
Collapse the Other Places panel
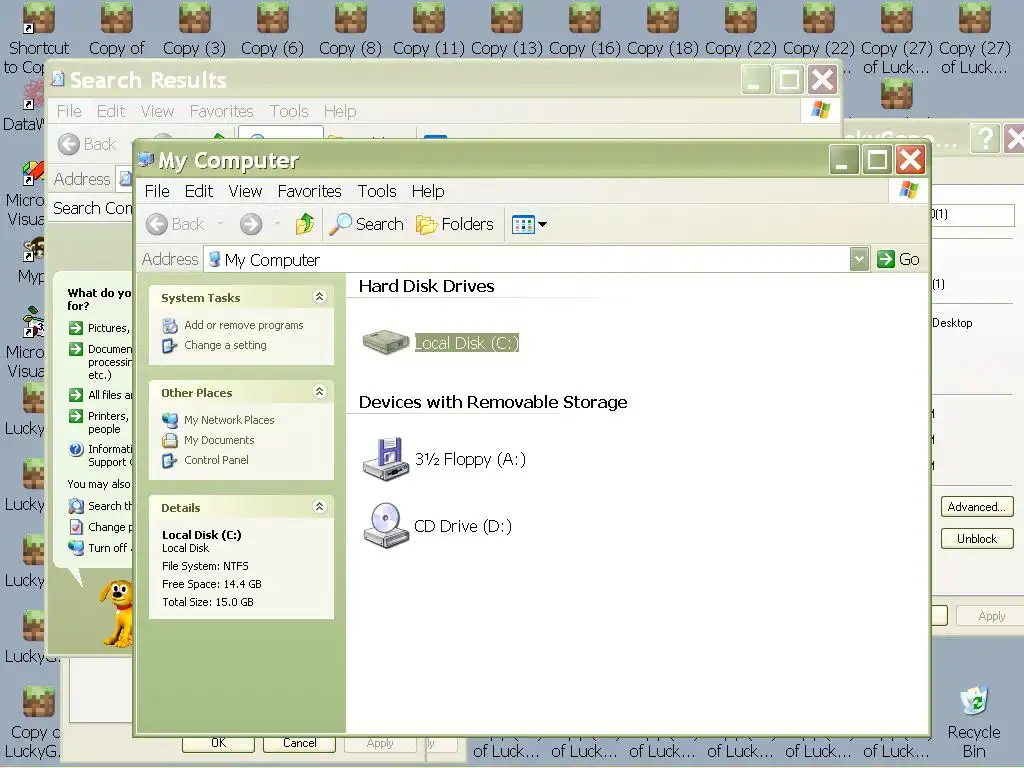coord(319,392)
